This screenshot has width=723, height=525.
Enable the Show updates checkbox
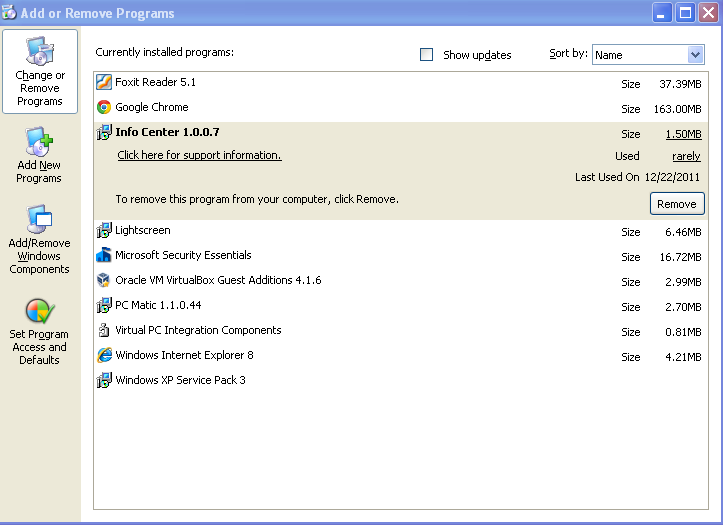[x=427, y=55]
